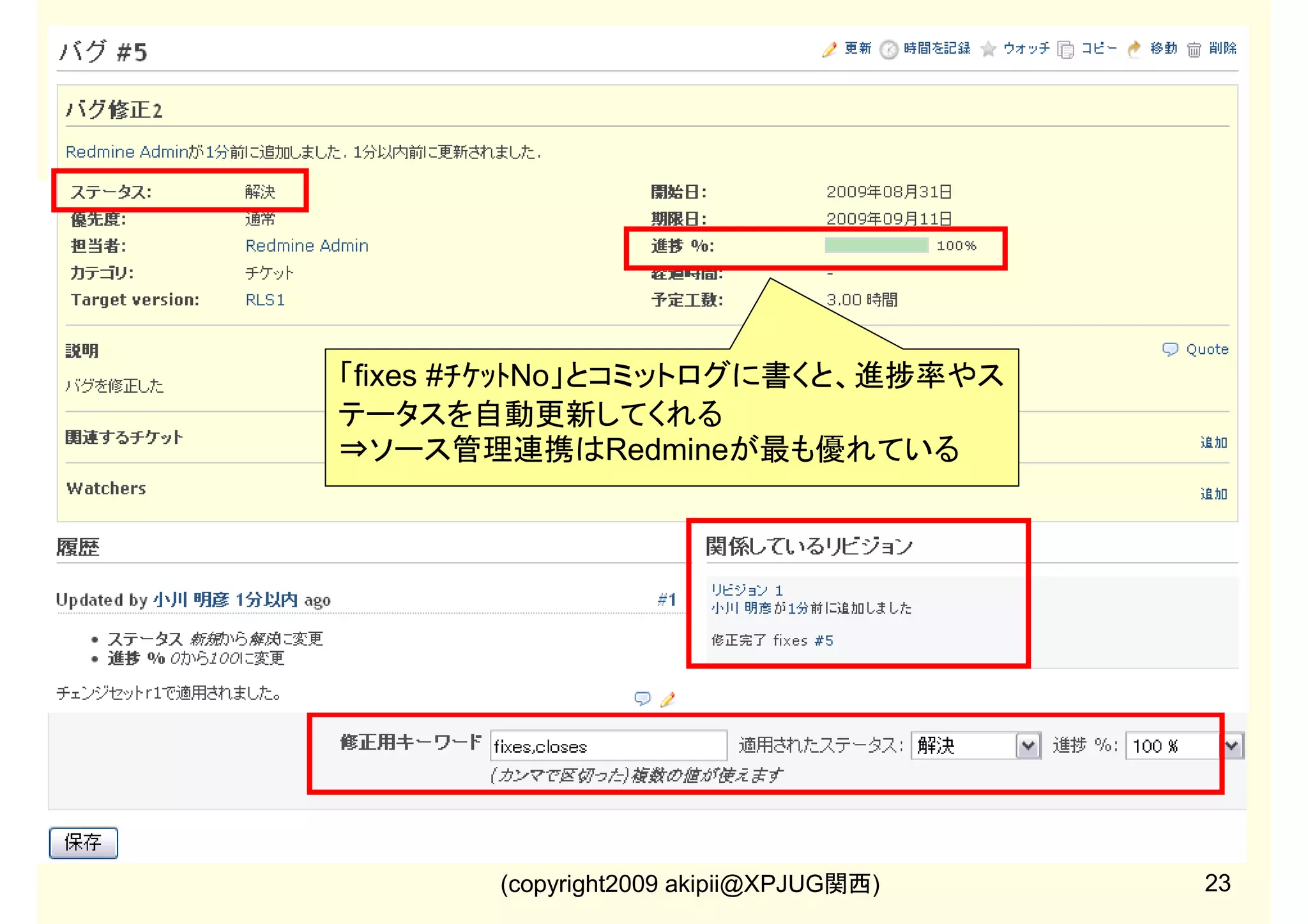Click the Quote link
Viewport: 1308px width, 924px height.
1207,349
